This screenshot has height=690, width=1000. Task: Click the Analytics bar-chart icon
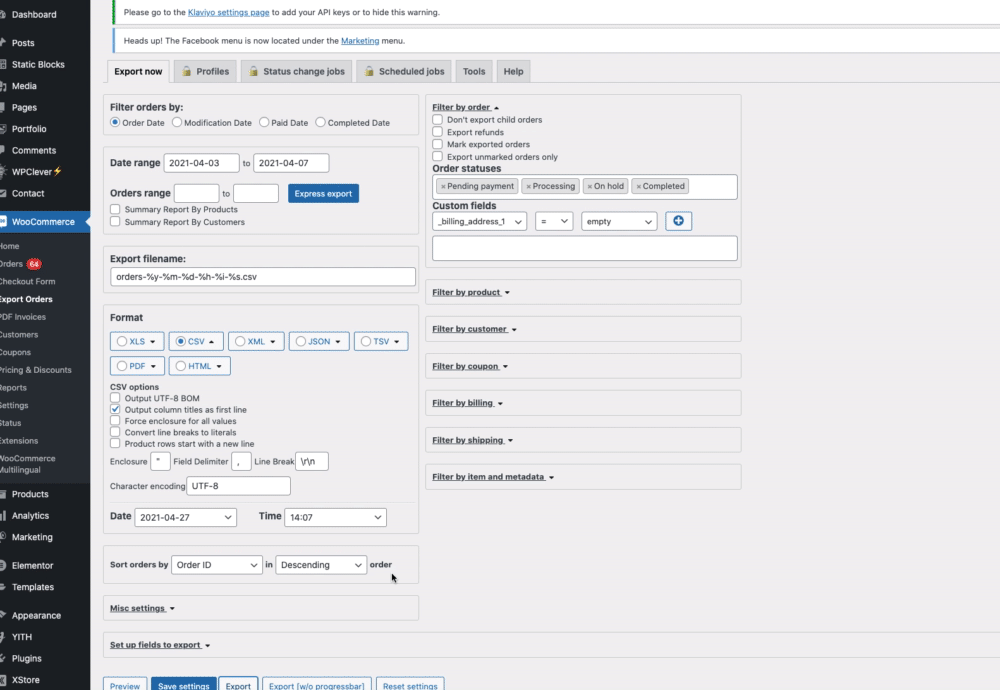pyautogui.click(x=3, y=516)
